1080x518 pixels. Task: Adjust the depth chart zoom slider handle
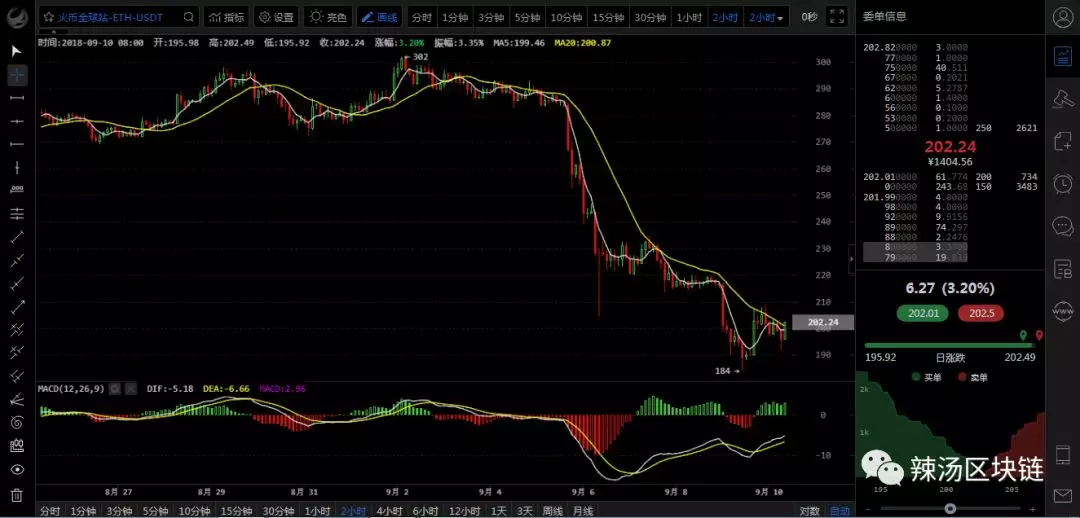coord(951,508)
